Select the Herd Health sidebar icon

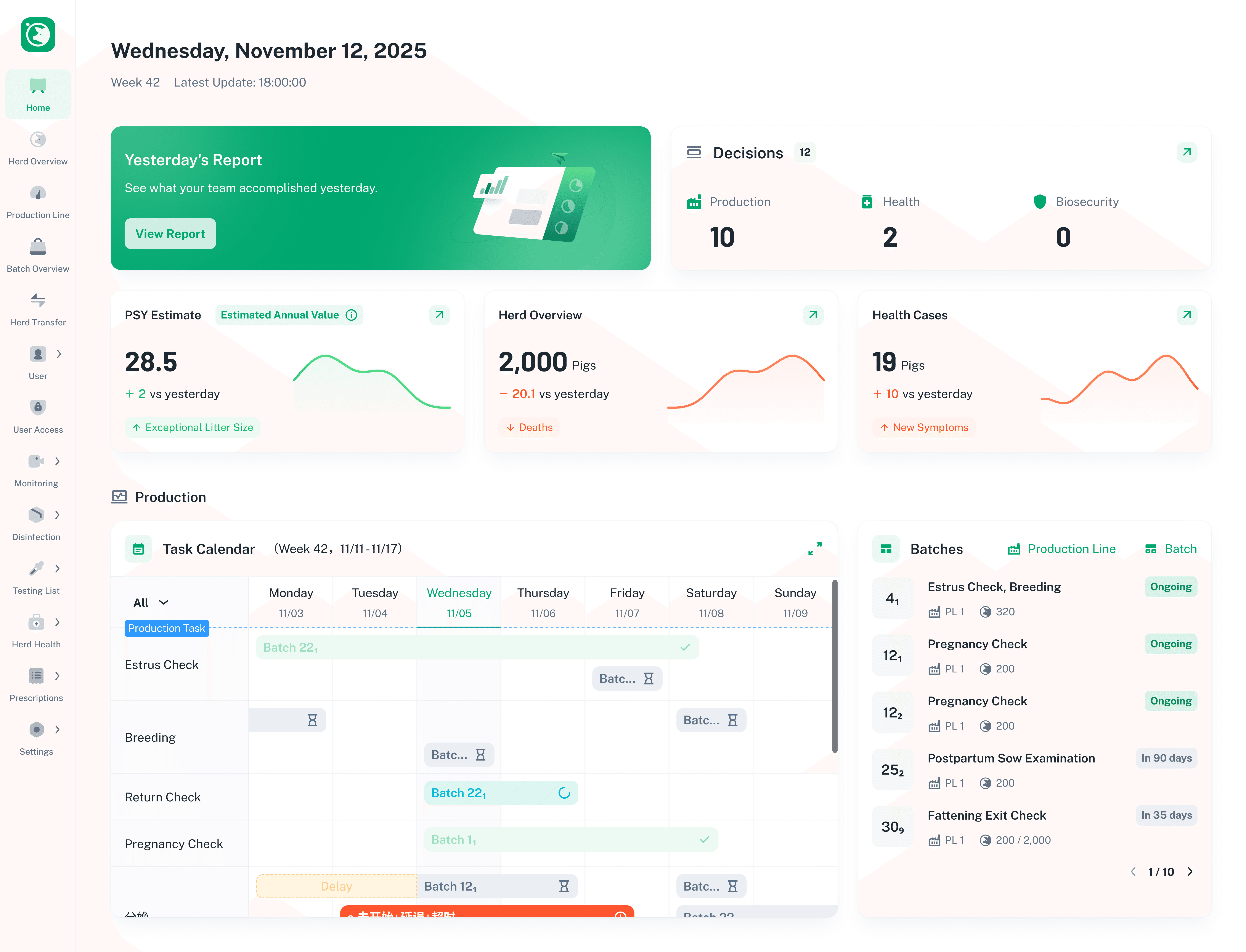pyautogui.click(x=36, y=622)
